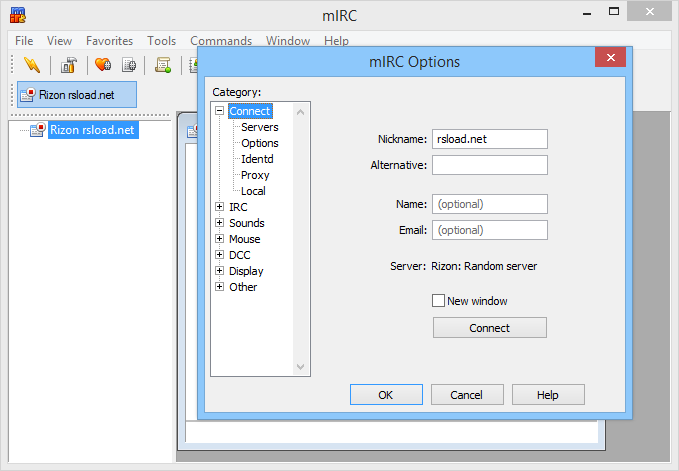Expand the IRC category
The image size is (679, 471).
pos(220,207)
